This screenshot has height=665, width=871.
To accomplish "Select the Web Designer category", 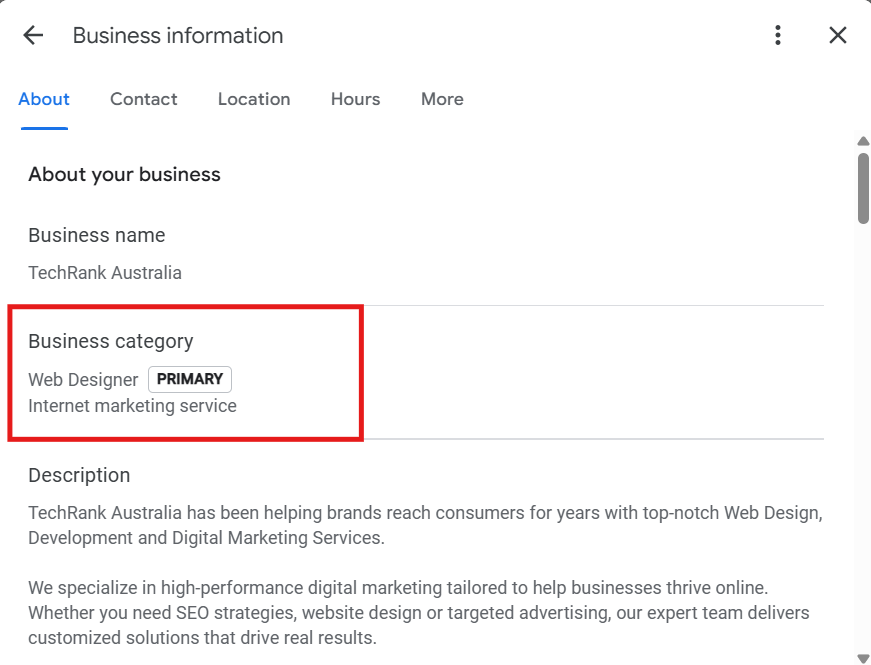I will (83, 380).
